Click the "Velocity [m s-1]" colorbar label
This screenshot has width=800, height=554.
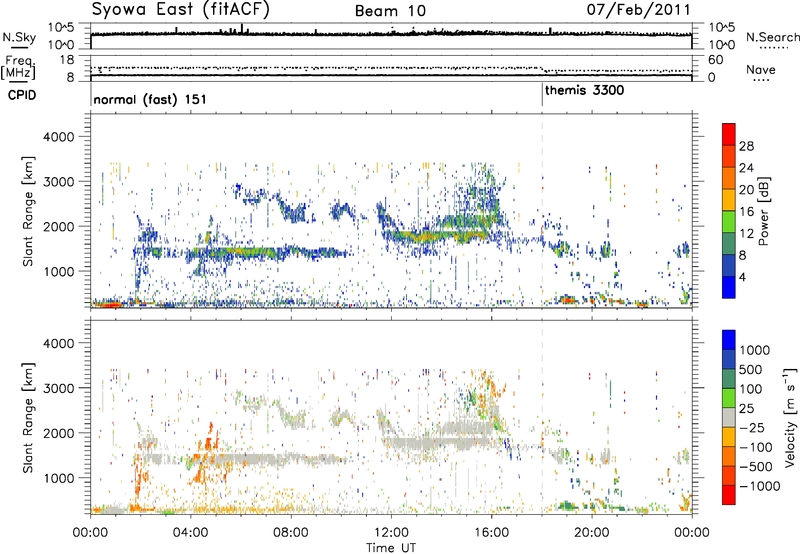[x=790, y=417]
